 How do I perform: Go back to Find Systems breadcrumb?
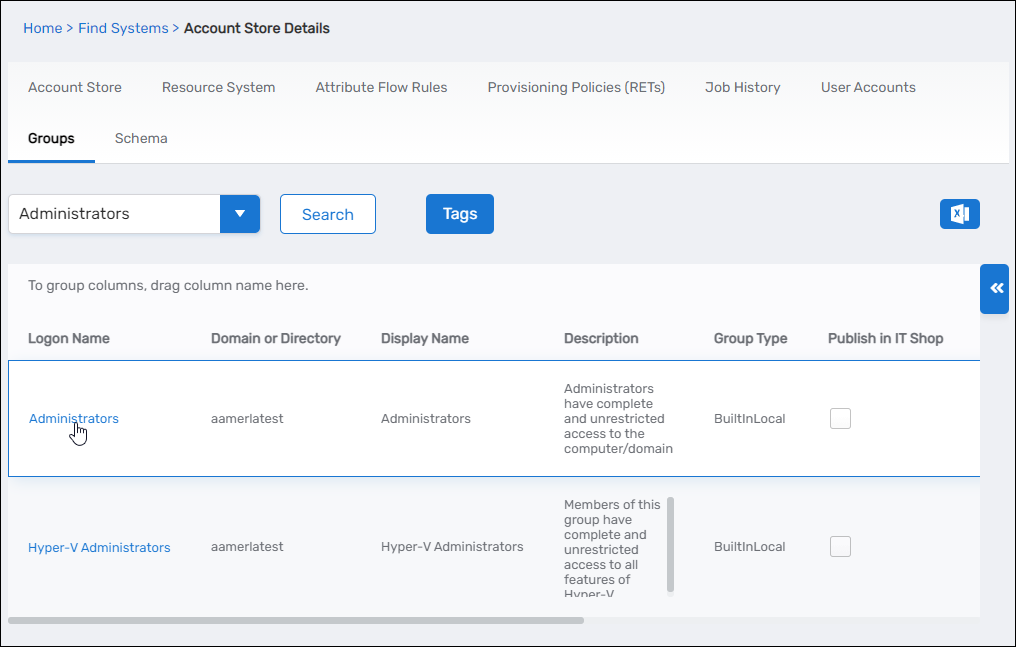123,28
